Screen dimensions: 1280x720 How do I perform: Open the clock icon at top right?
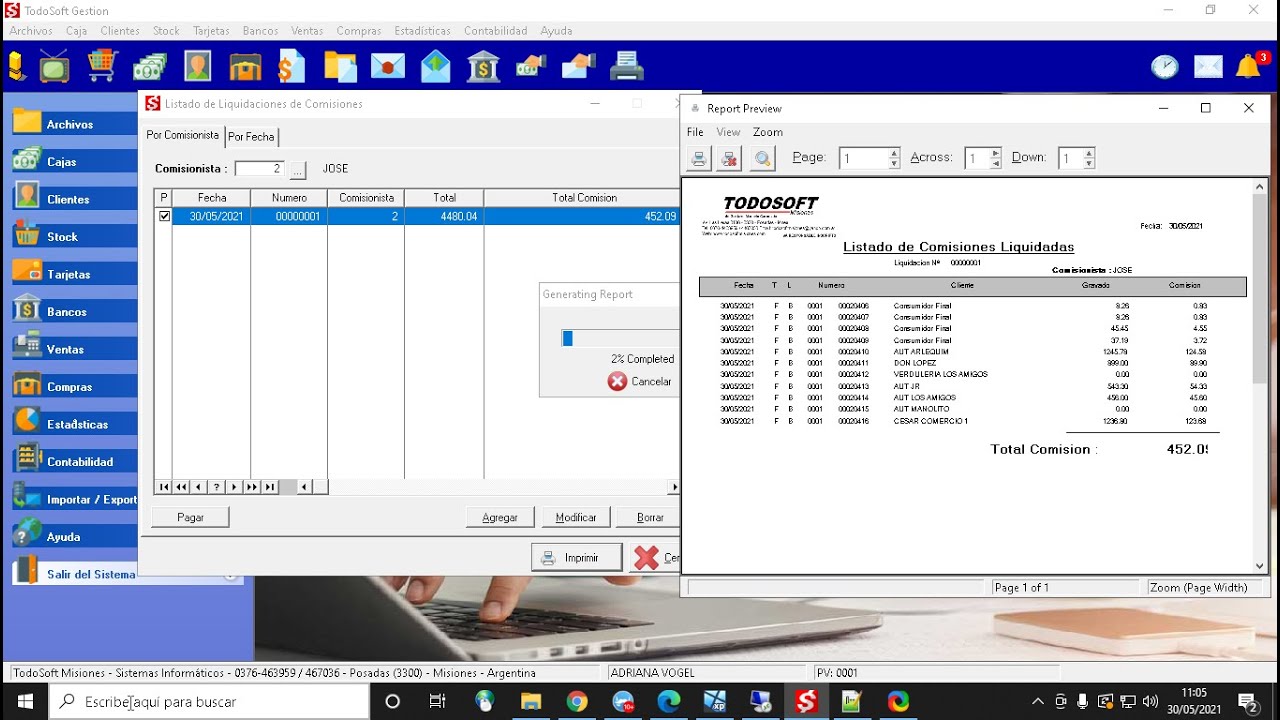1164,67
